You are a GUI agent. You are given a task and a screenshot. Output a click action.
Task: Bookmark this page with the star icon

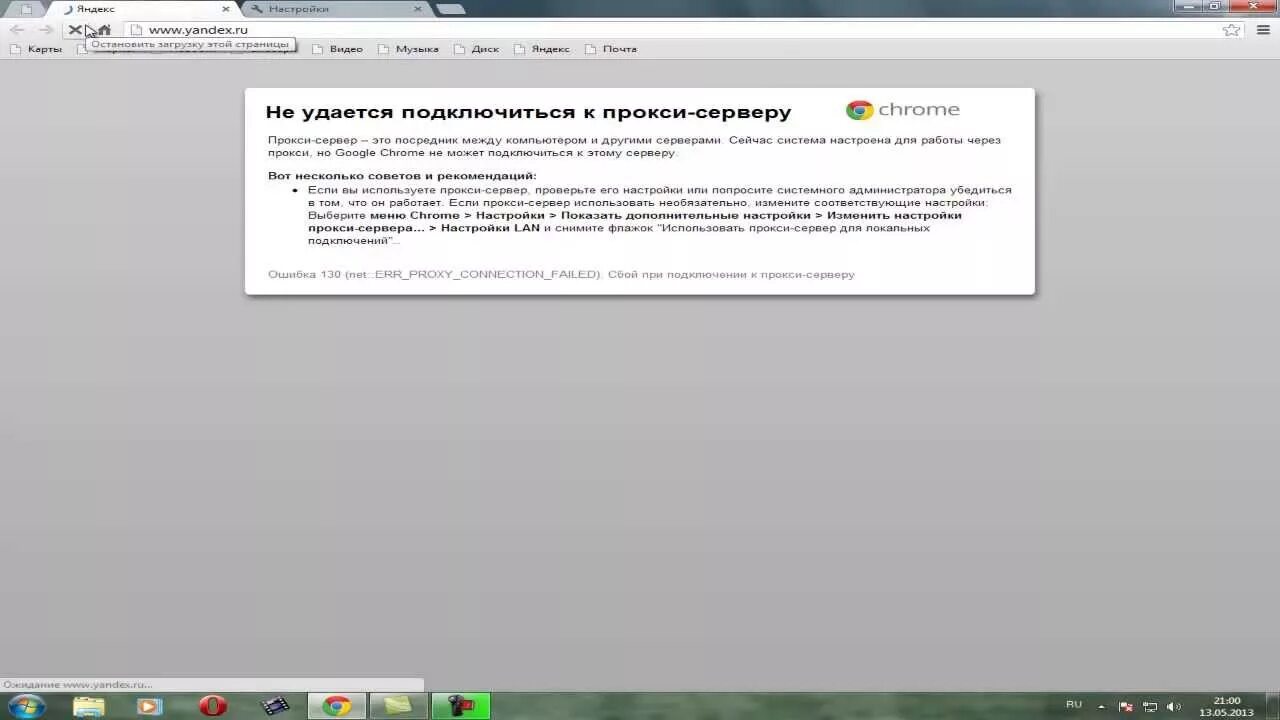point(1231,30)
